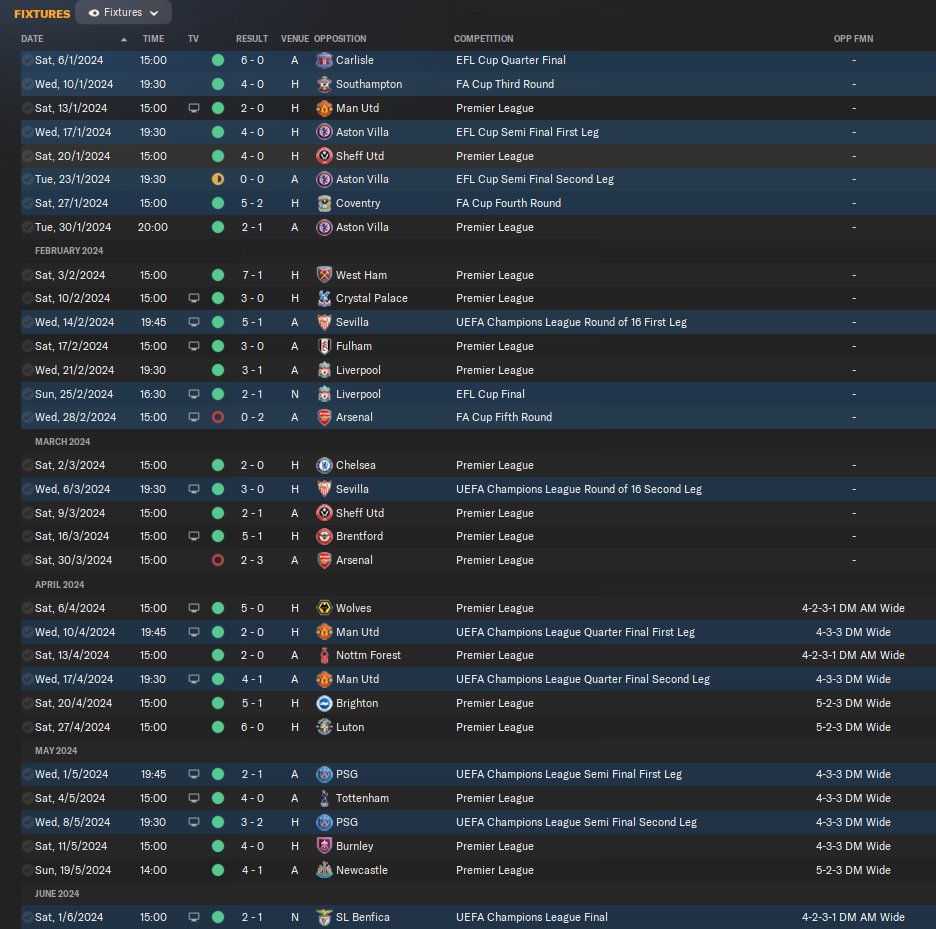Image resolution: width=936 pixels, height=929 pixels.
Task: Sort by the Competition column header
Action: click(484, 39)
